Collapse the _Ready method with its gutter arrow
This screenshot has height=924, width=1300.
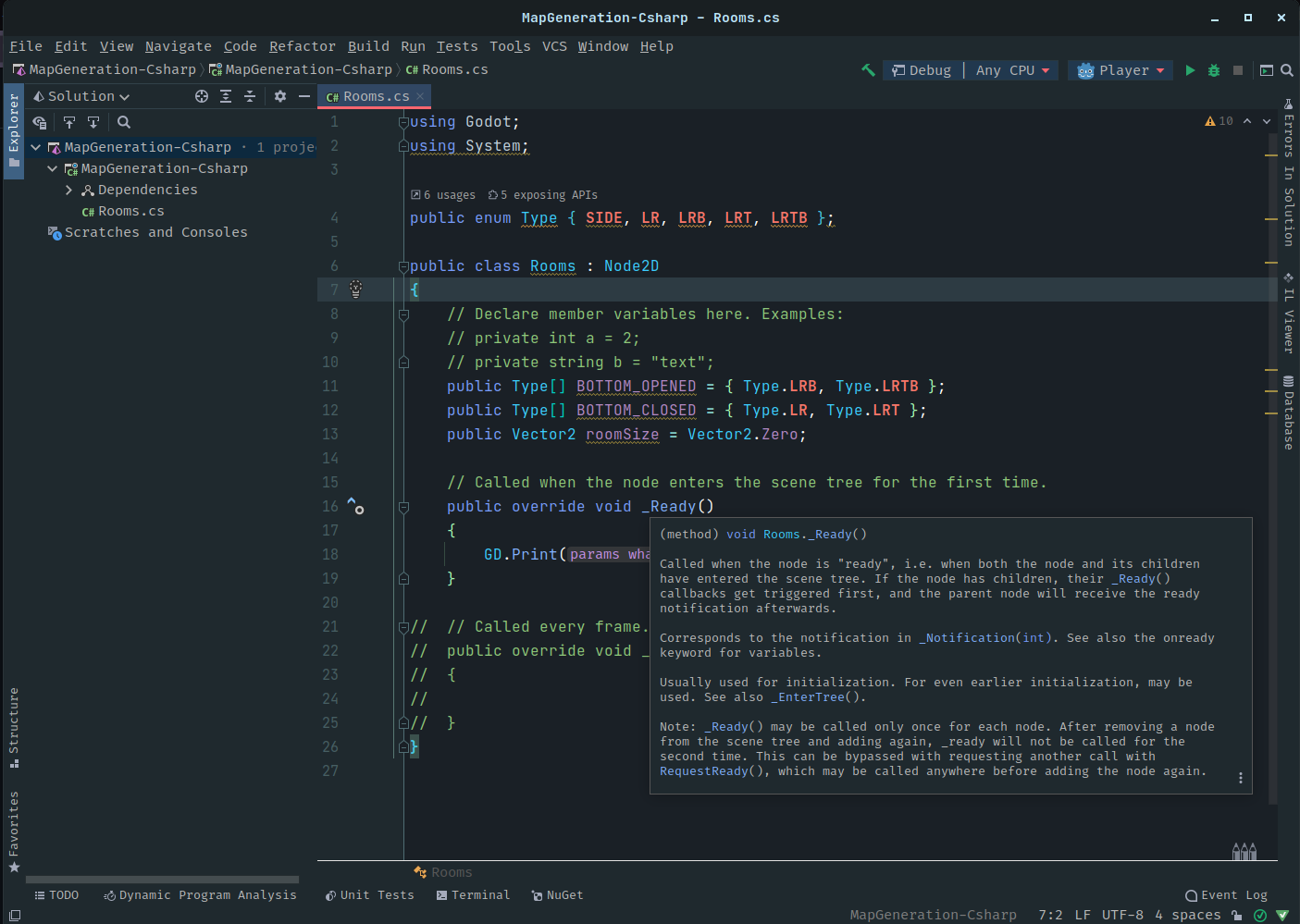coord(403,506)
